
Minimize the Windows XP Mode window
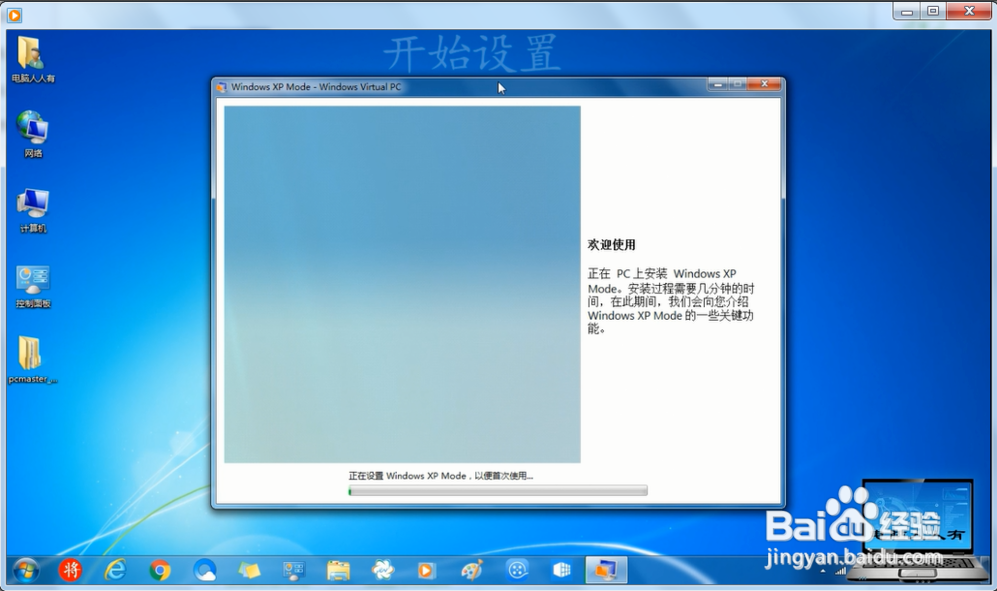click(x=718, y=85)
